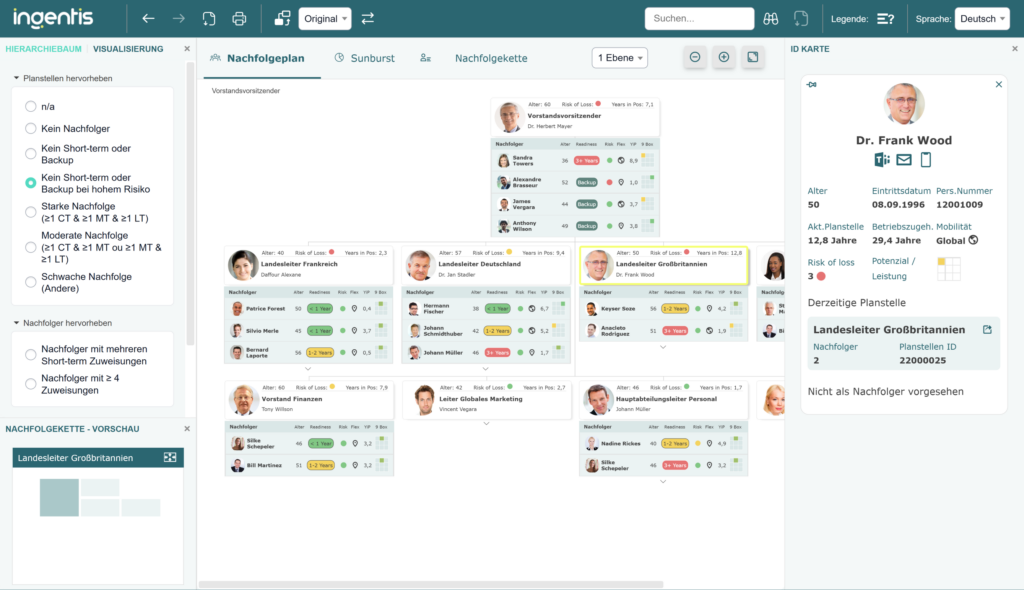Open the 1 Ebene level dropdown
This screenshot has width=1024, height=590.
[619, 57]
